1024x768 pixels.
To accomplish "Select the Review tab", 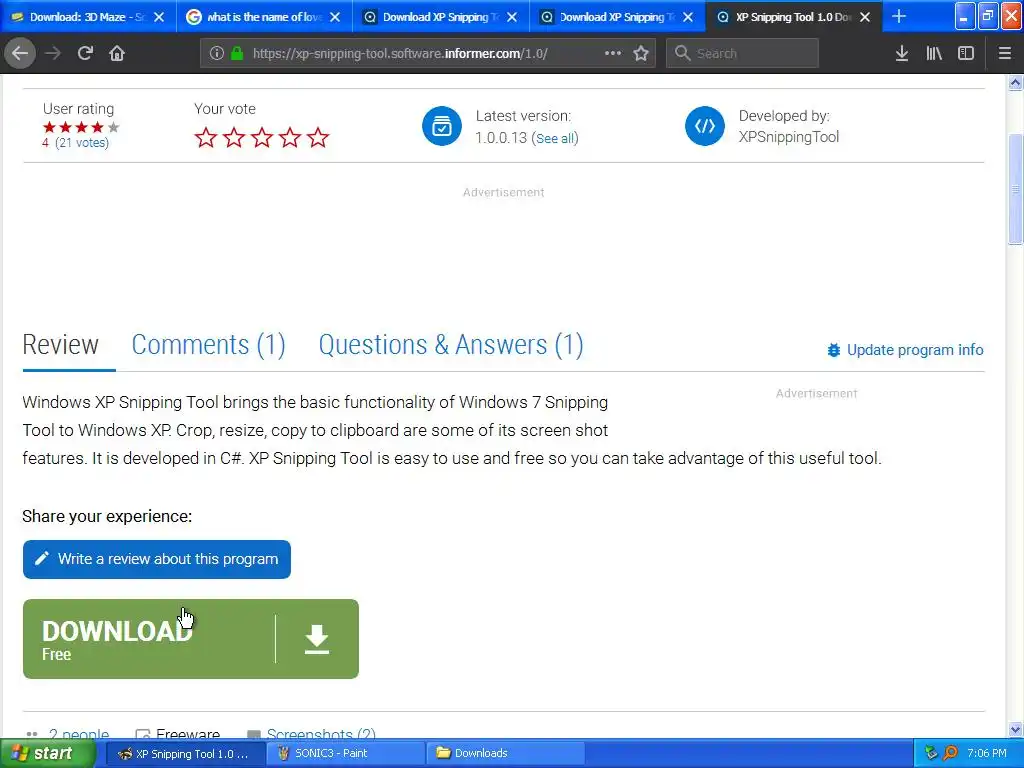I will pyautogui.click(x=61, y=344).
